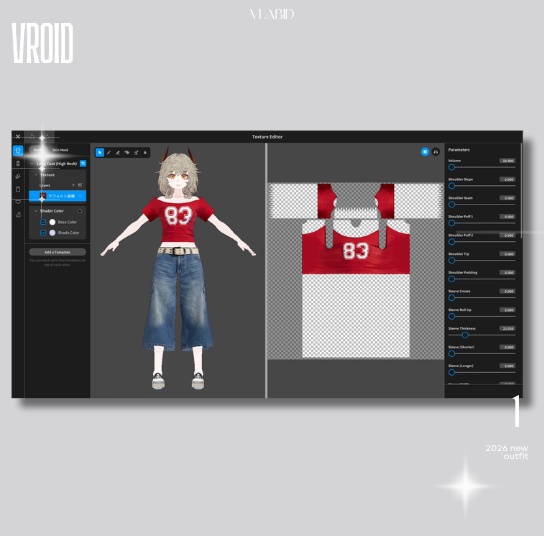The width and height of the screenshot is (544, 536).
Task: Select the fifth icon in the clothing category sidebar
Action: pyautogui.click(x=18, y=202)
